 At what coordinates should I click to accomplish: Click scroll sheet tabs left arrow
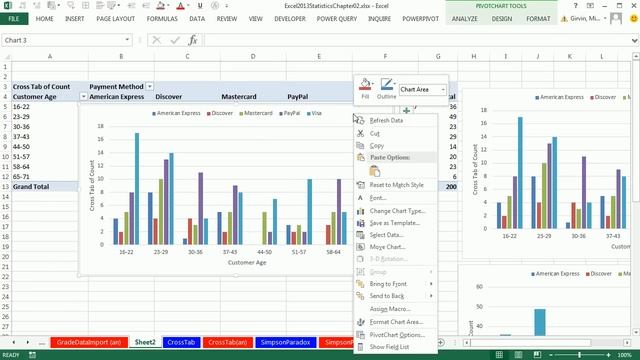13,342
